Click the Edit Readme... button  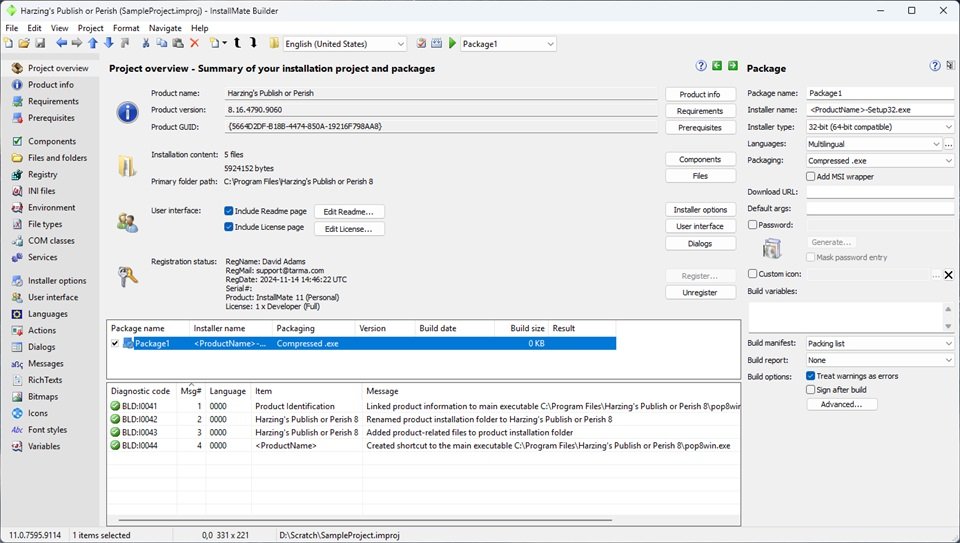coord(349,212)
